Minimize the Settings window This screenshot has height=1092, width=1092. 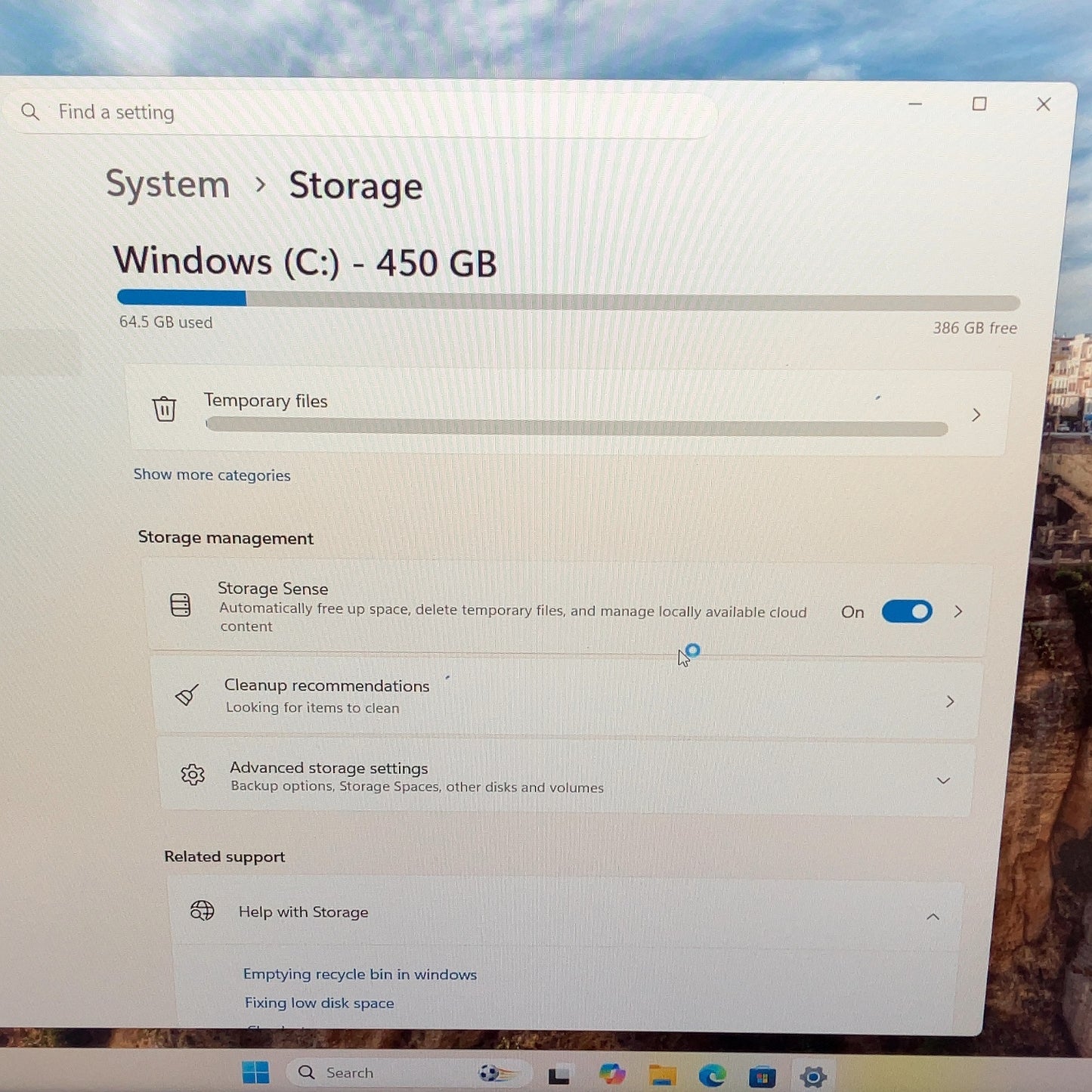[915, 104]
